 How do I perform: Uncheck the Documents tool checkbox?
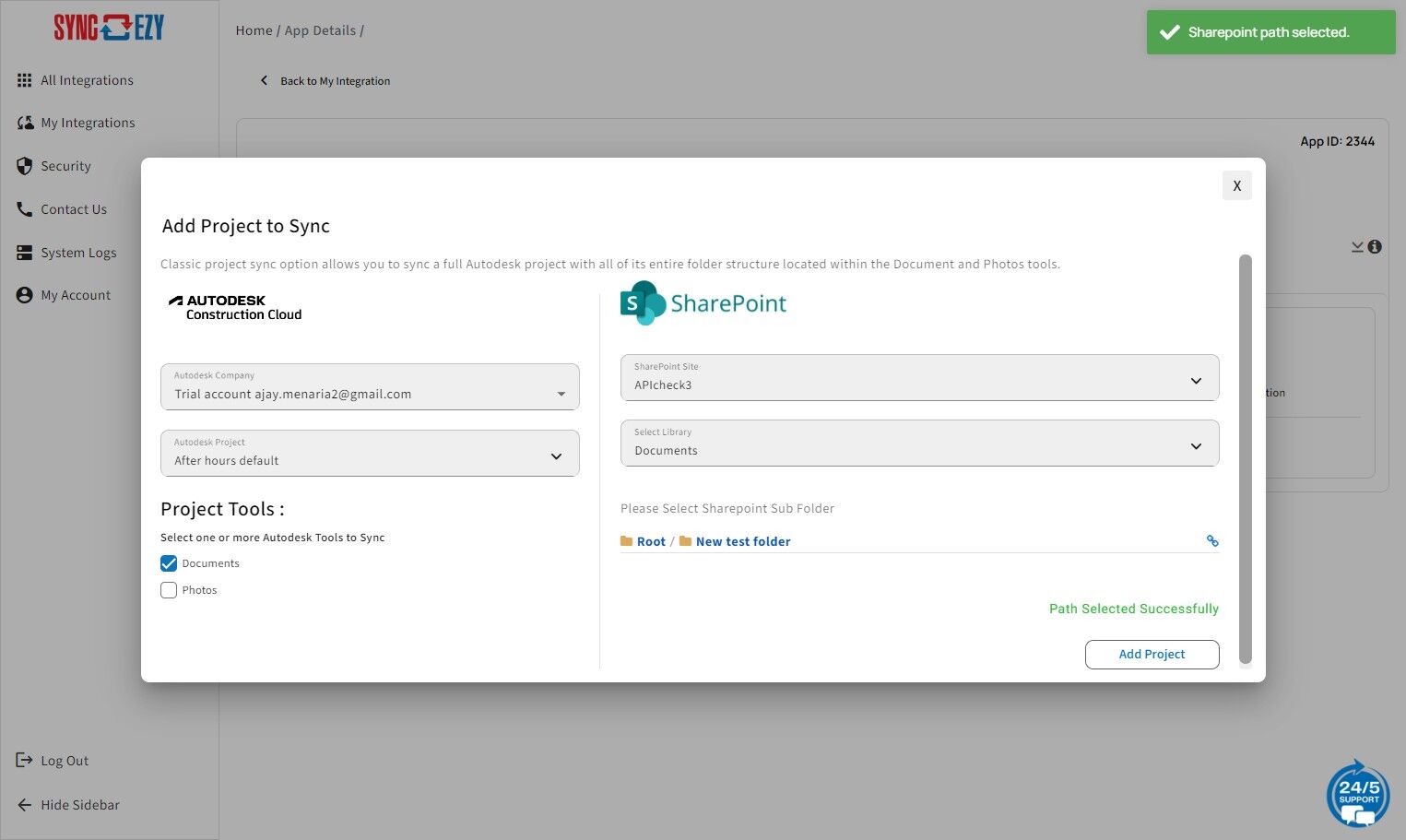point(169,563)
